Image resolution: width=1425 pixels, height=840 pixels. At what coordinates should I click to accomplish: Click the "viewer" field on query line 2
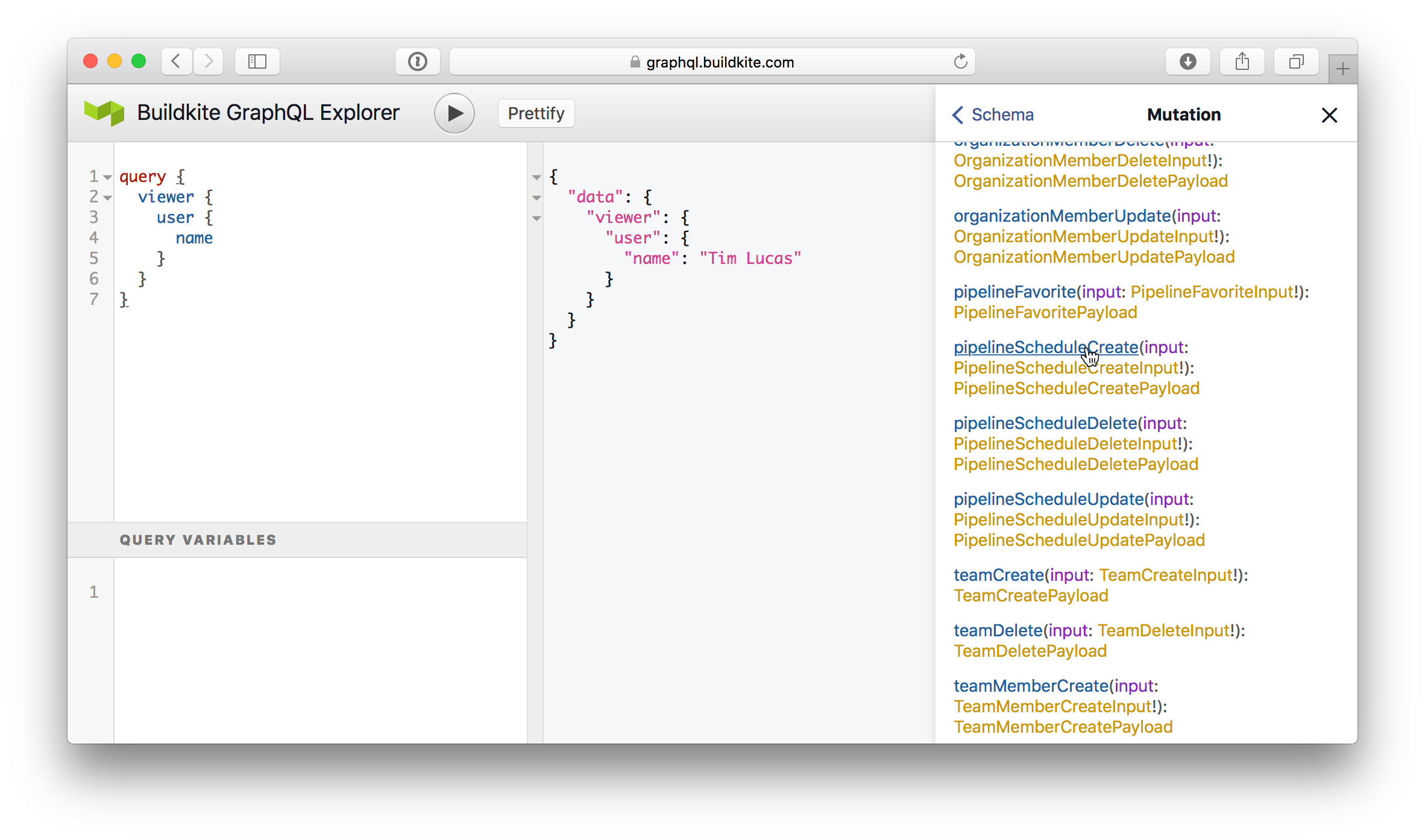166,197
